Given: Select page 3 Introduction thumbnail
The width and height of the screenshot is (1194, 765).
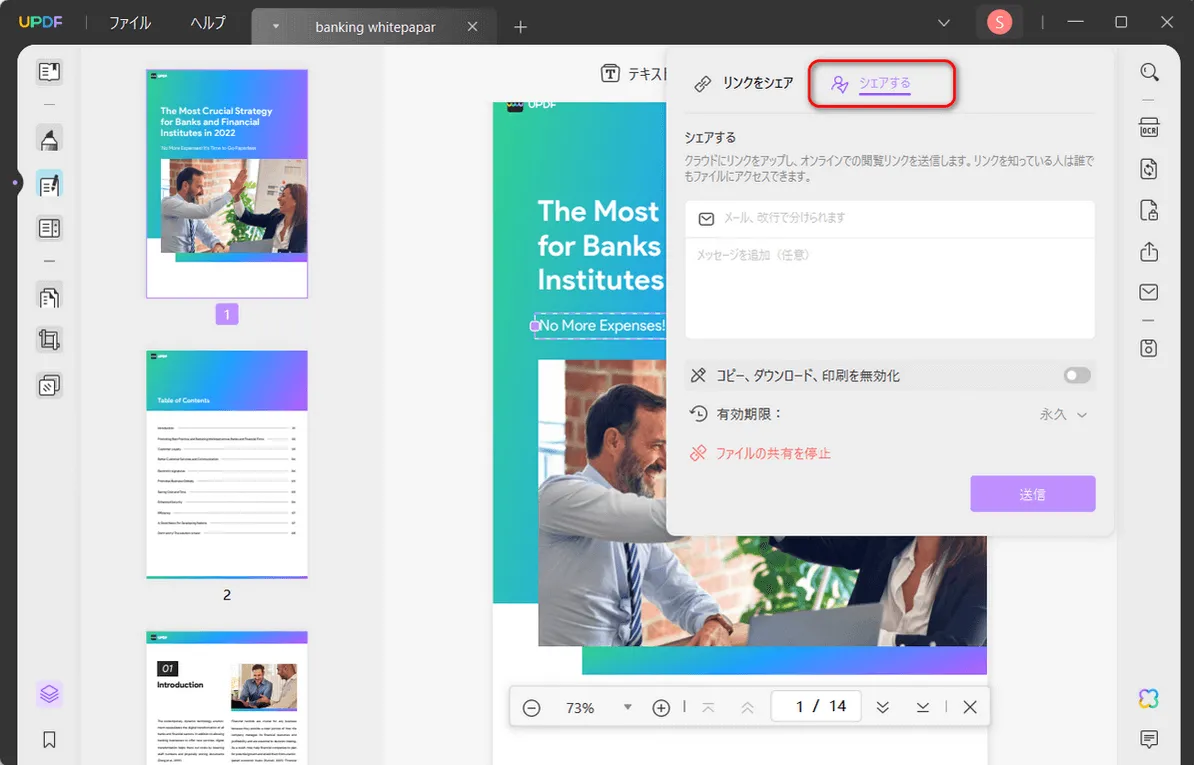Looking at the screenshot, I should pyautogui.click(x=227, y=697).
